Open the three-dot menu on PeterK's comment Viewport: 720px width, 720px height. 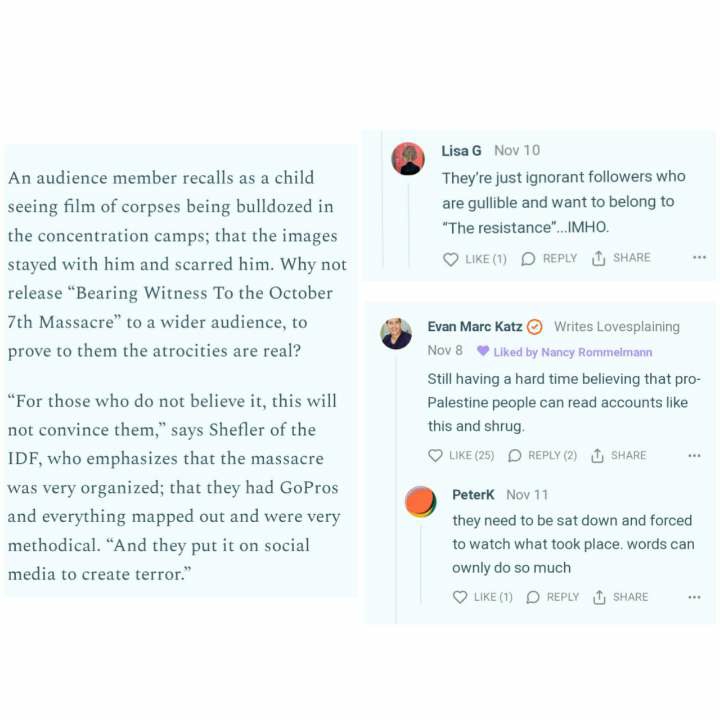coord(695,597)
